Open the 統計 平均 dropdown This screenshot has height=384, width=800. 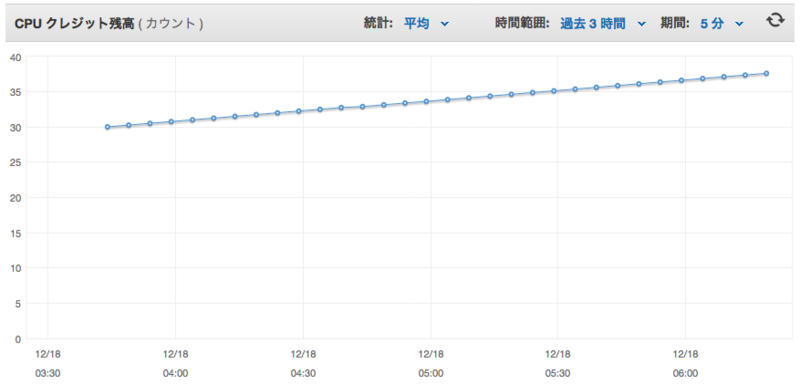[x=427, y=23]
